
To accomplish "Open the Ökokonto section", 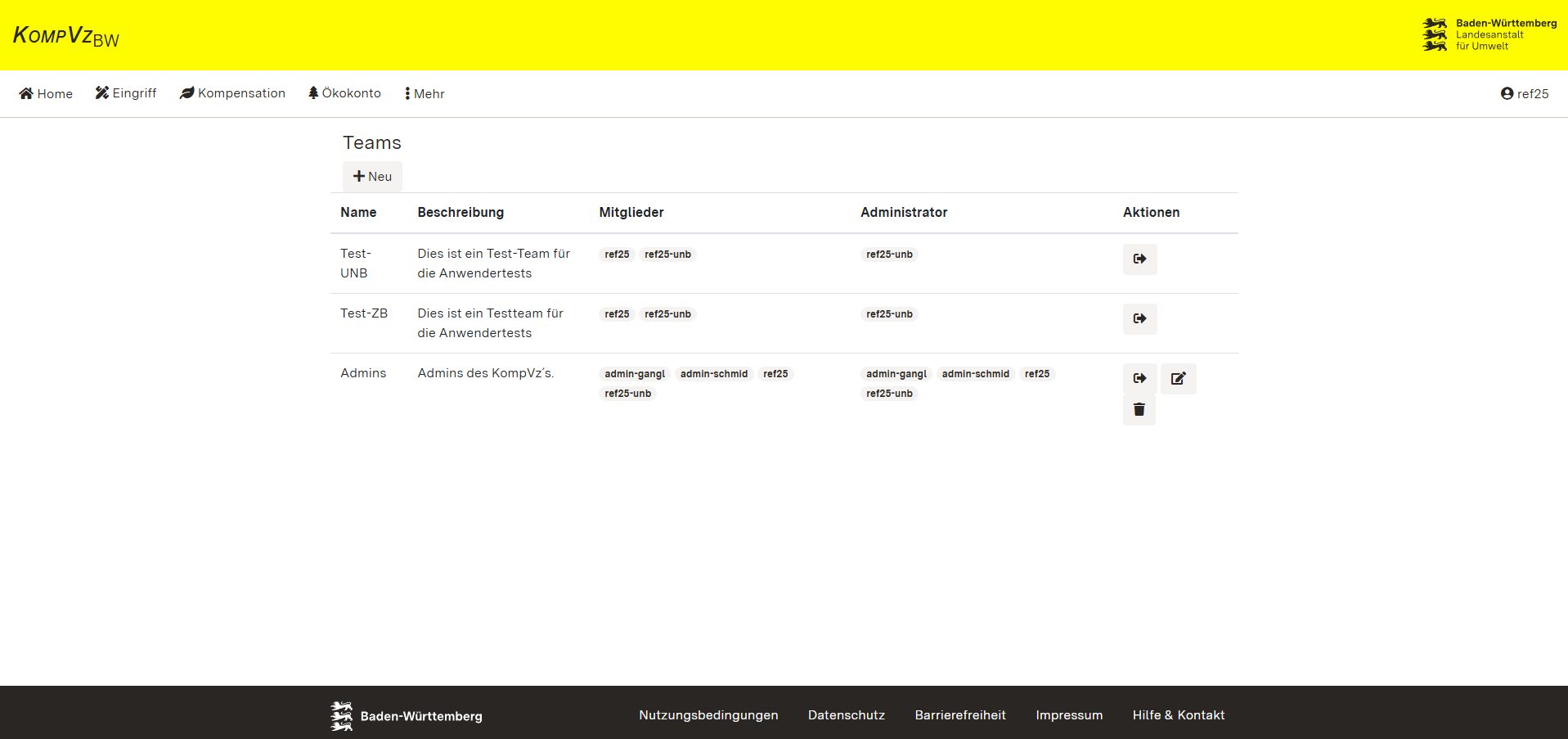I will (x=344, y=93).
